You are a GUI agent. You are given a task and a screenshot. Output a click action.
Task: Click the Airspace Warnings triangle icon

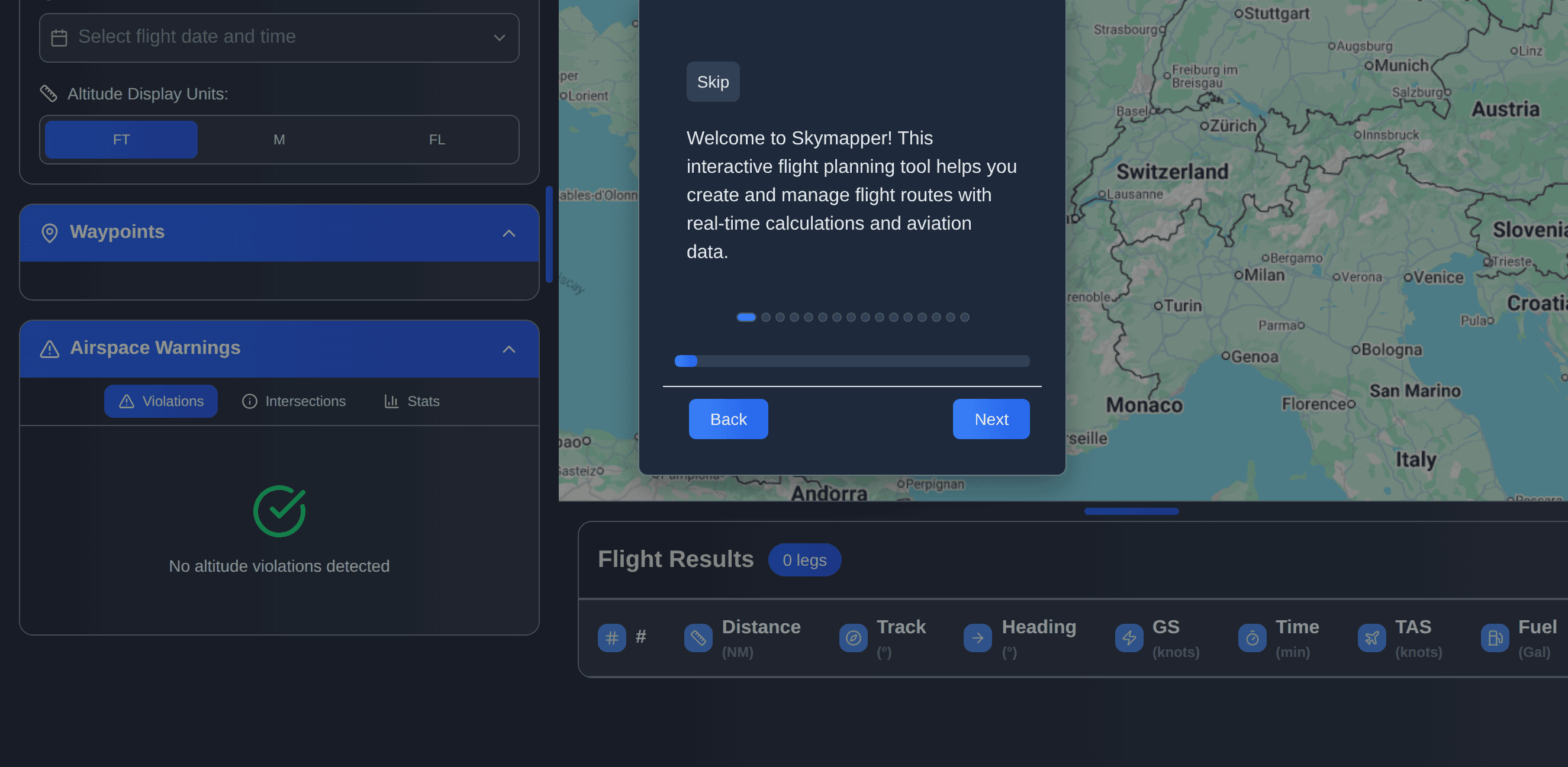click(49, 349)
